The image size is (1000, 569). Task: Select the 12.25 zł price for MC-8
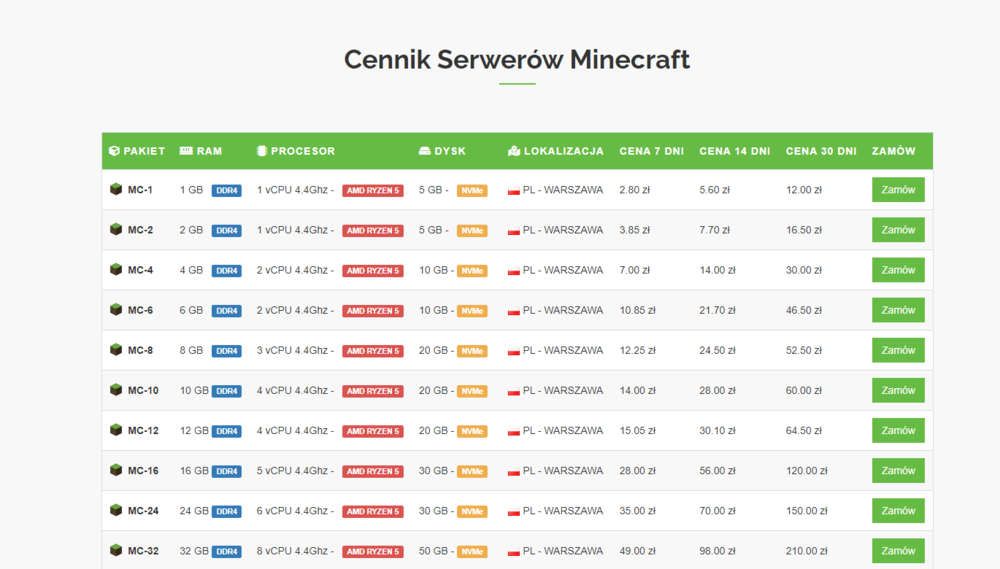[x=638, y=350]
